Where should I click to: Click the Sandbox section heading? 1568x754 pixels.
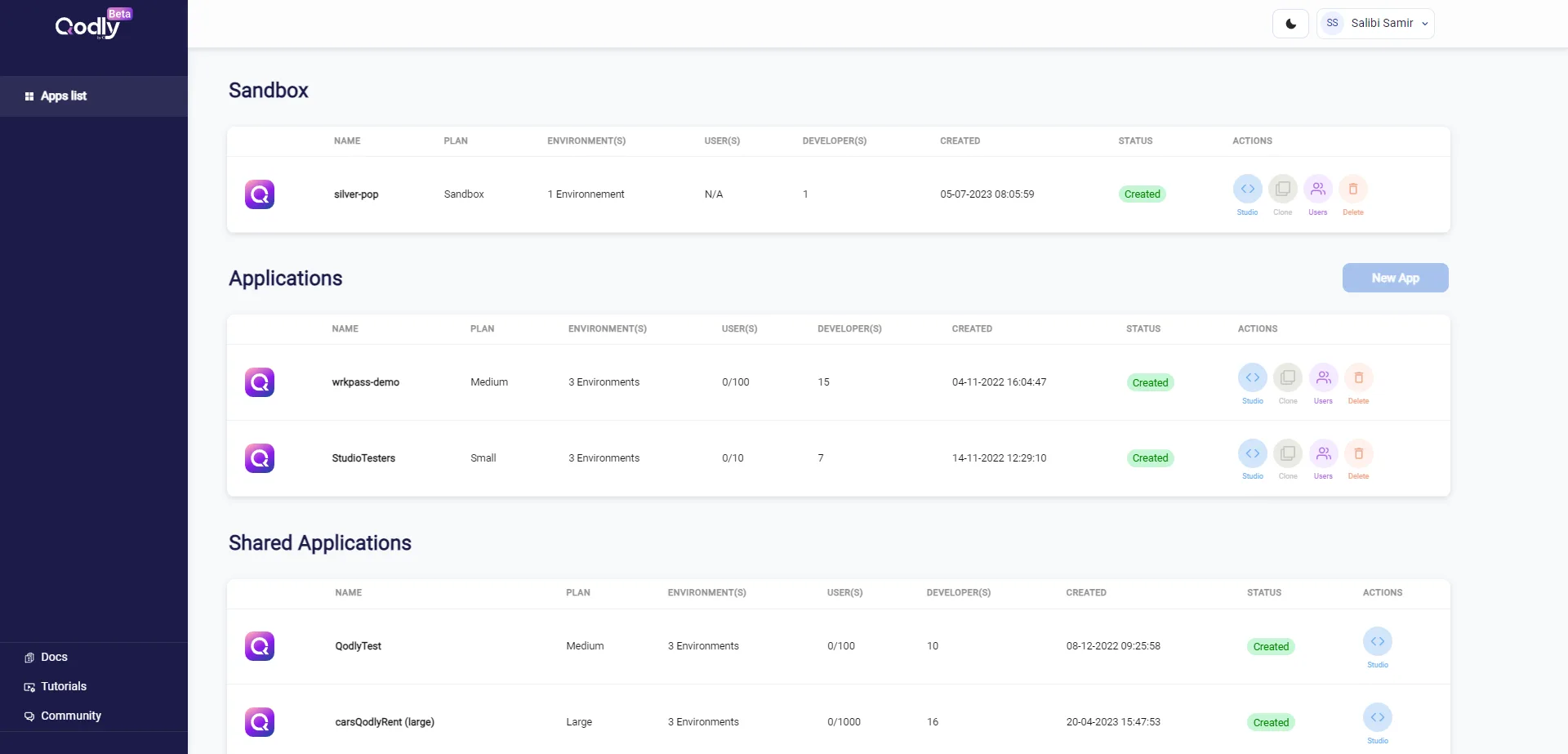(x=269, y=91)
